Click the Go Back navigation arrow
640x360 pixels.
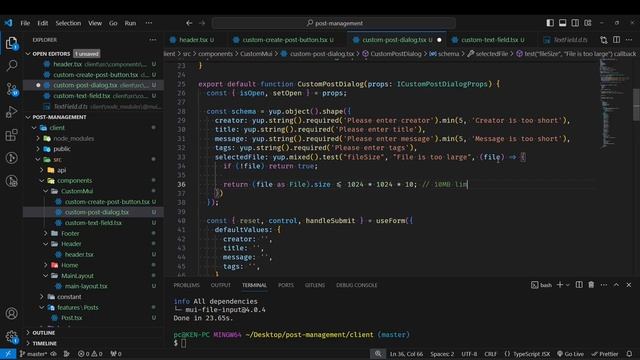coord(189,23)
